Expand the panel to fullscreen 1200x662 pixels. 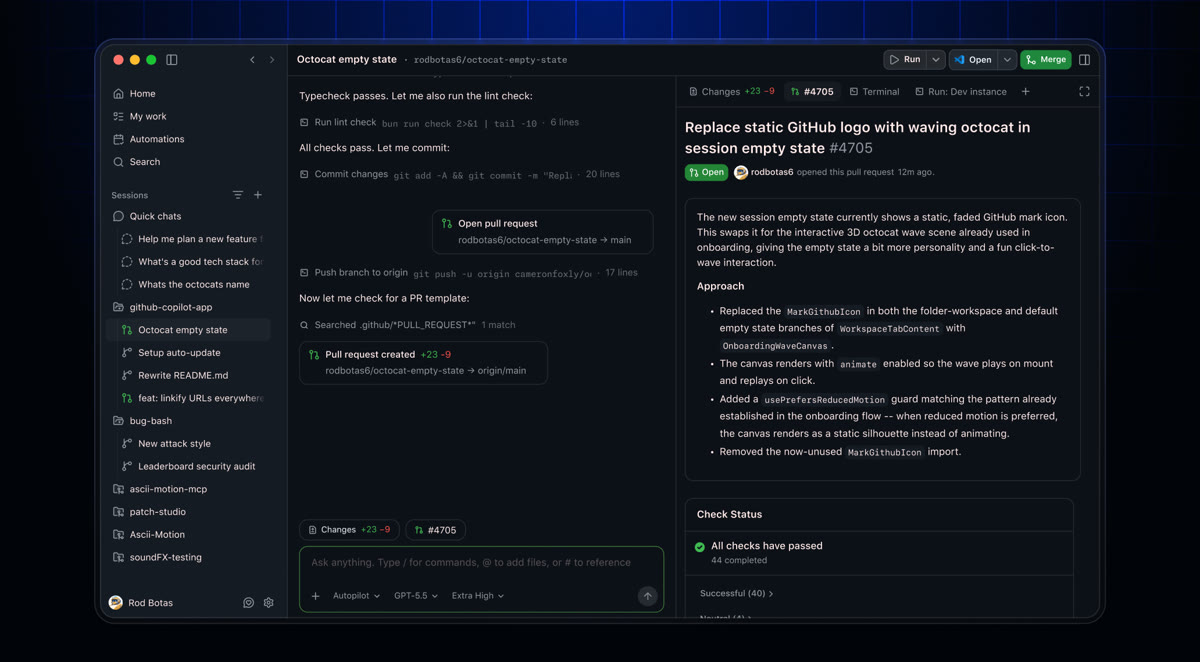point(1084,92)
